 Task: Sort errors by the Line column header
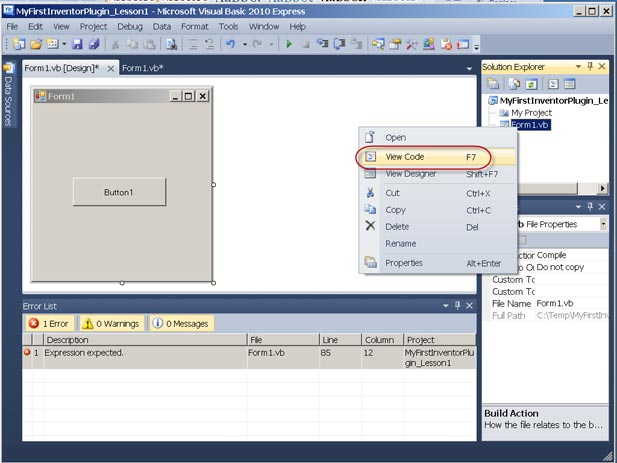pyautogui.click(x=340, y=339)
